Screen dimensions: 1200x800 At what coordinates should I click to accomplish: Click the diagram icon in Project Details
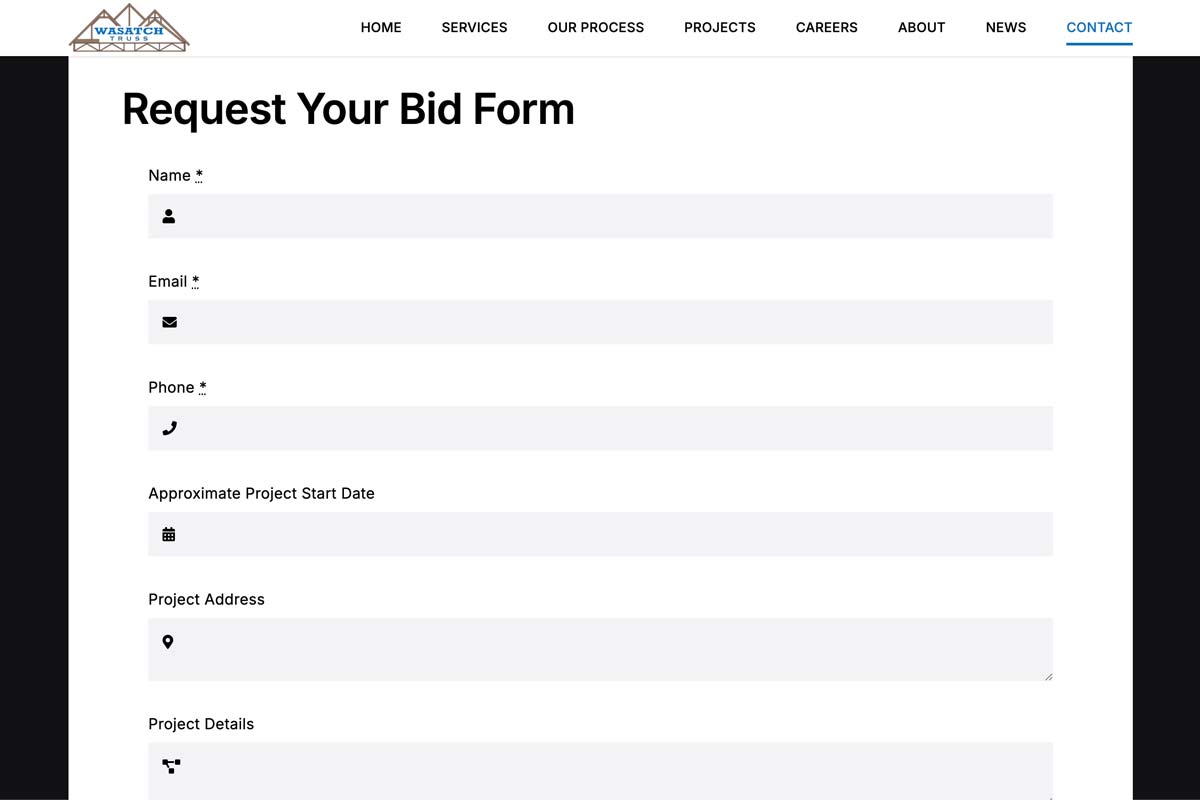[x=171, y=766]
